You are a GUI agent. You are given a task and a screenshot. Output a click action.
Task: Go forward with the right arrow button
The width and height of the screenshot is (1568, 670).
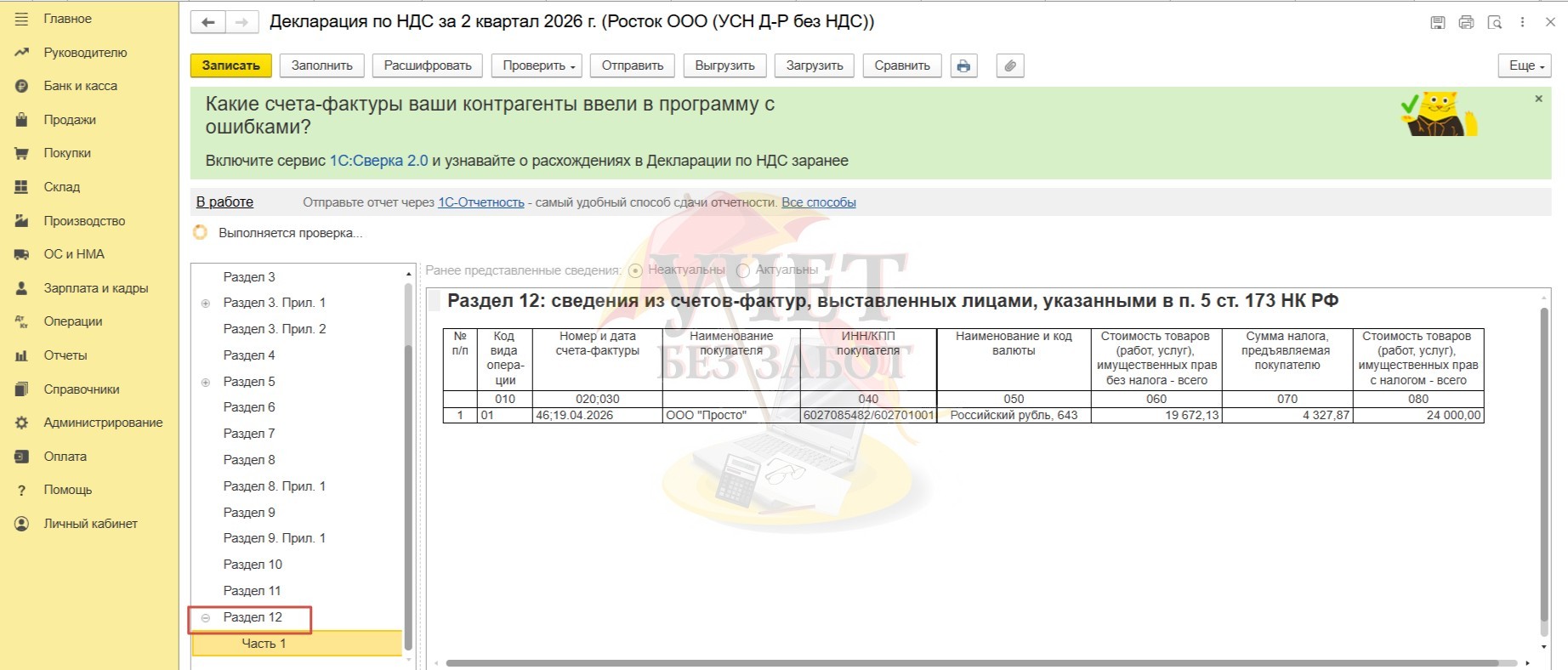241,22
